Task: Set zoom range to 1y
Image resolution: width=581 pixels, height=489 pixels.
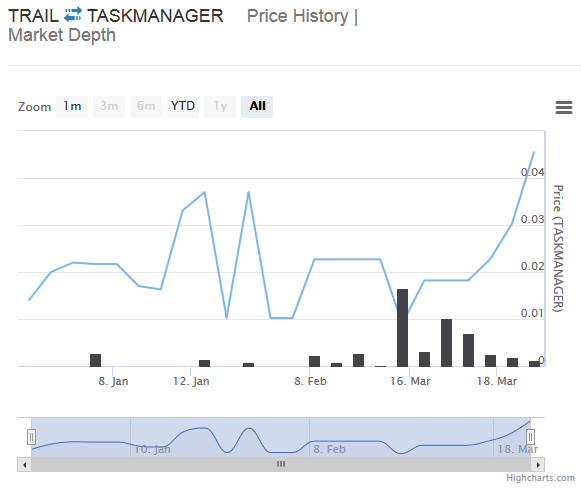Action: click(x=220, y=107)
